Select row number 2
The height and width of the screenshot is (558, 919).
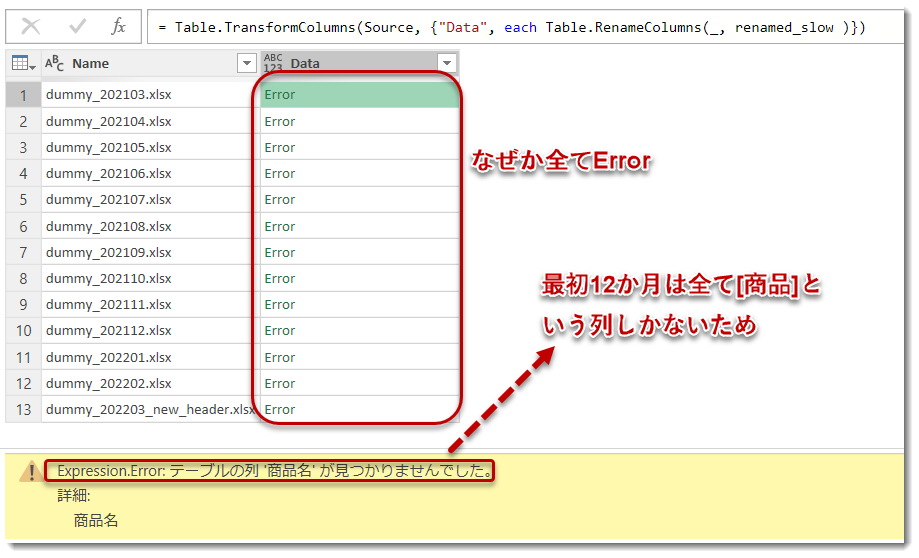23,121
